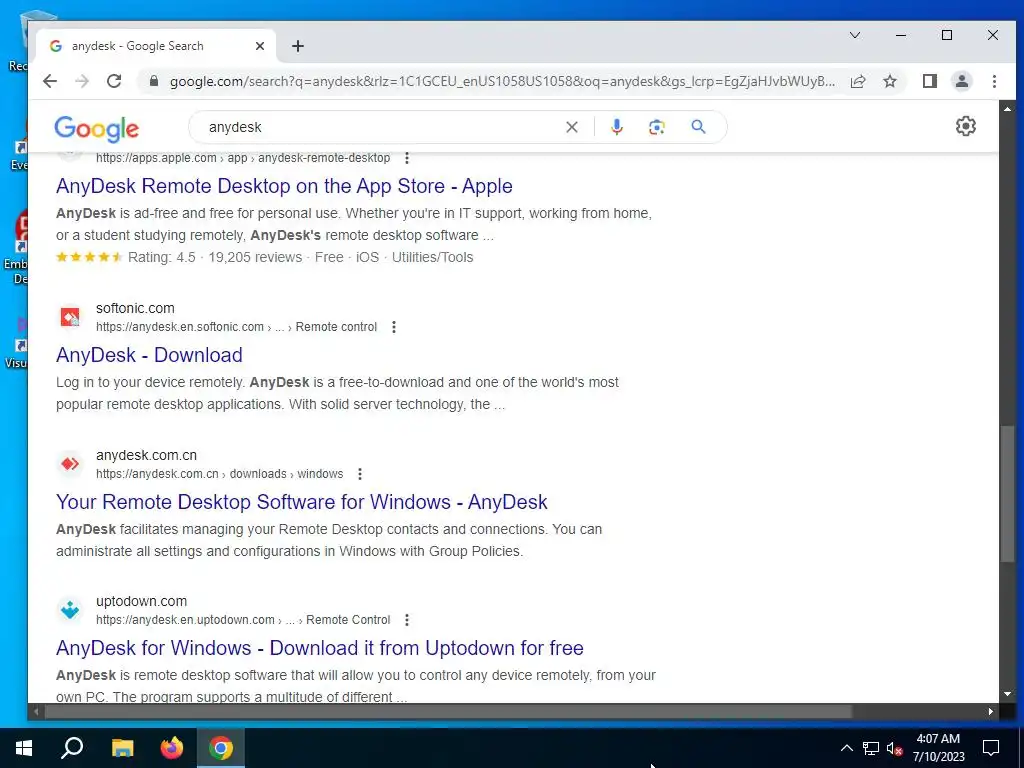Click the https://anydesk.en.softonic.com breadcrumb URL
This screenshot has height=768, width=1024.
pos(236,327)
